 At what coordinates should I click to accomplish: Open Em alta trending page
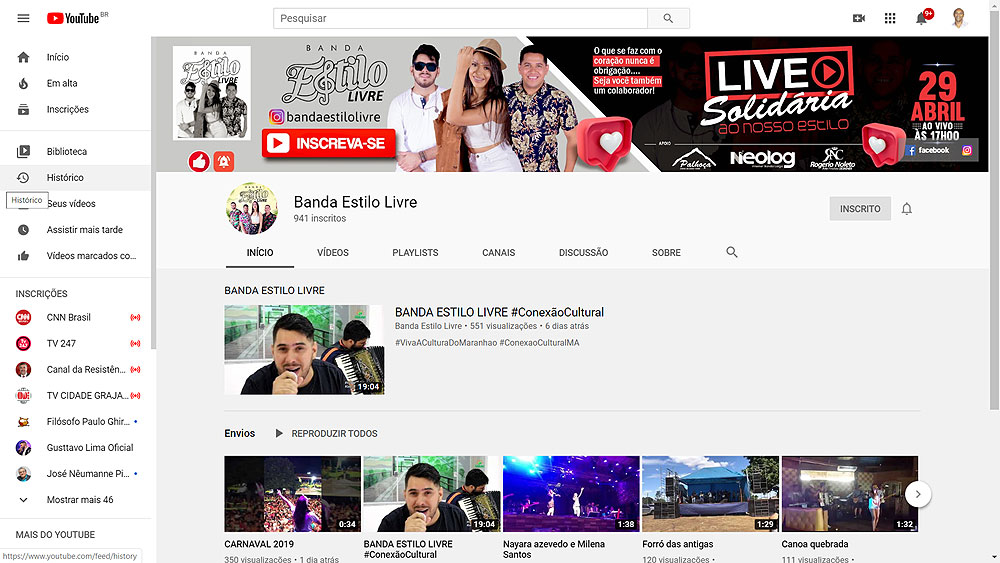(x=75, y=83)
